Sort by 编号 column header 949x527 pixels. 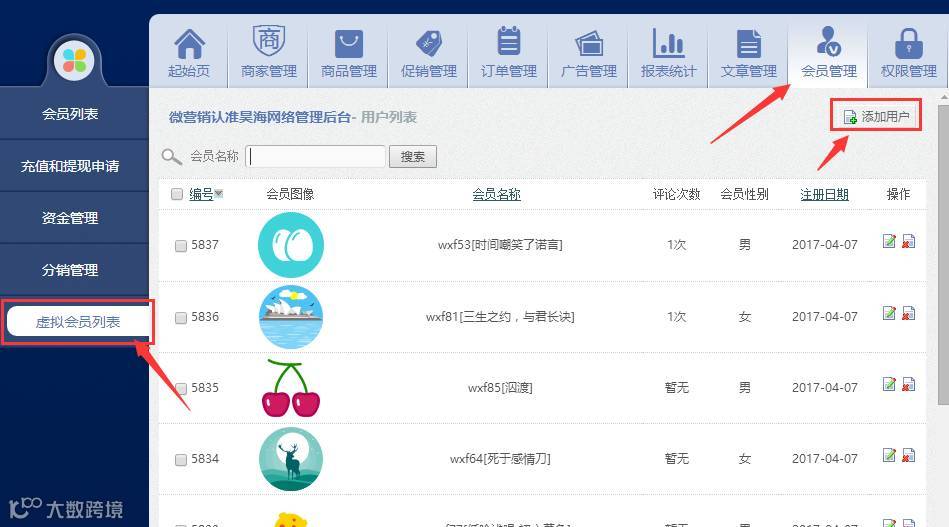201,194
